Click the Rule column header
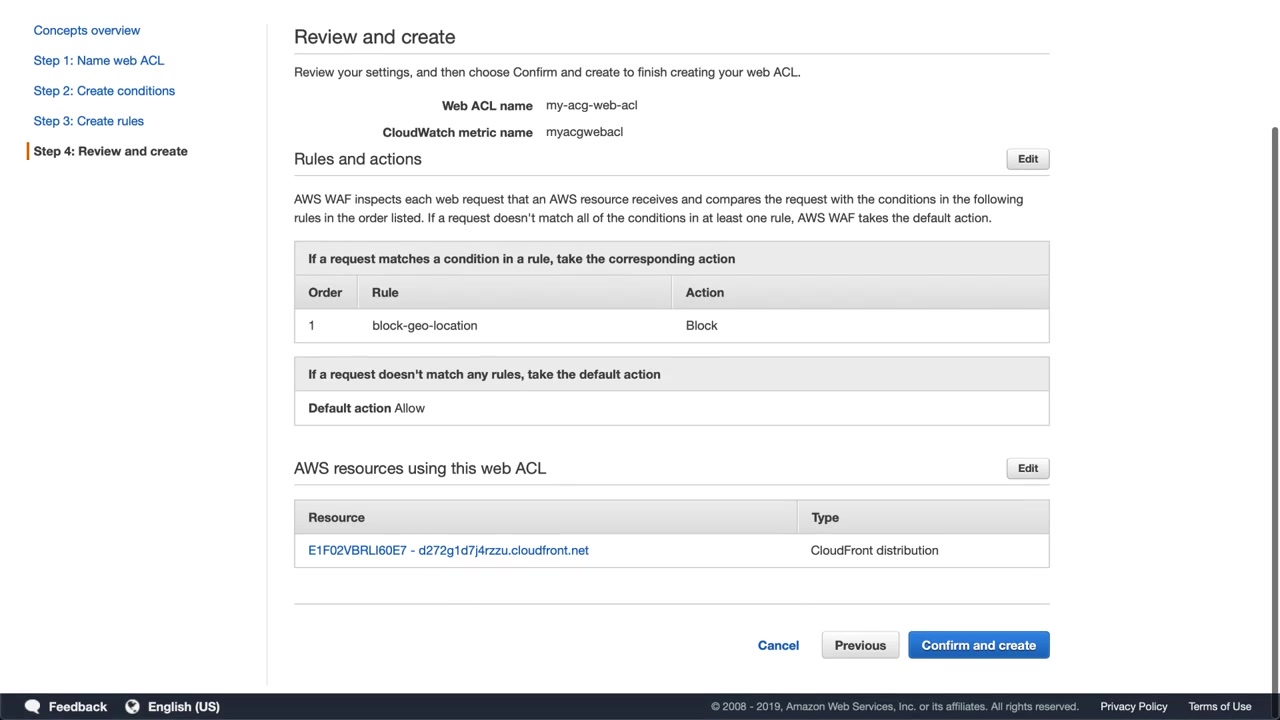The height and width of the screenshot is (720, 1280). point(385,292)
